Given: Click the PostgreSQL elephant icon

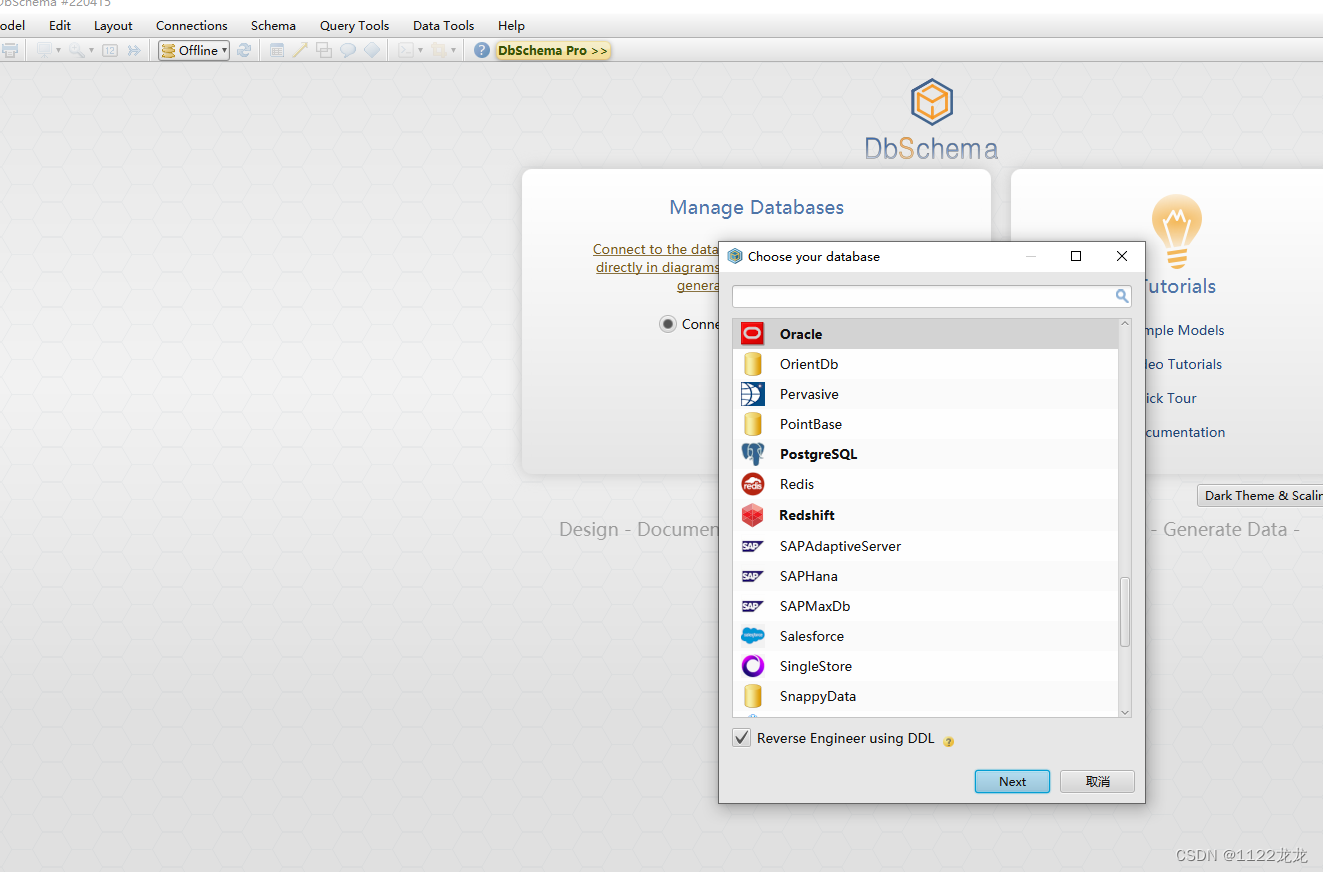Looking at the screenshot, I should 753,454.
